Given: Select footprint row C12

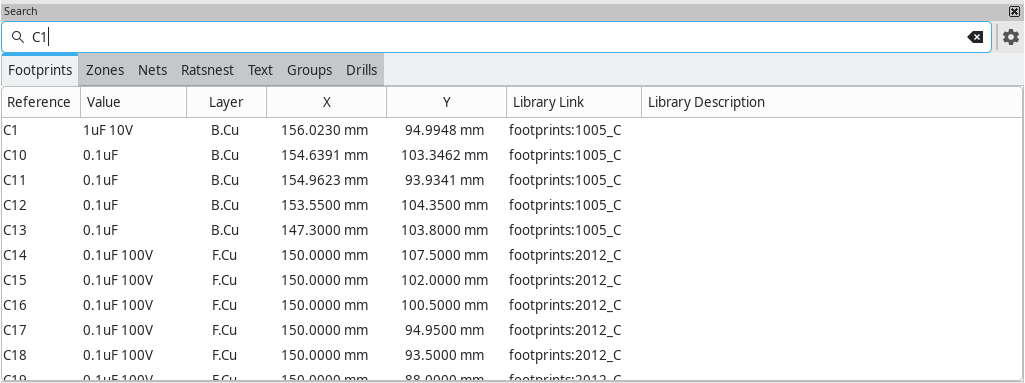Looking at the screenshot, I should pos(512,205).
